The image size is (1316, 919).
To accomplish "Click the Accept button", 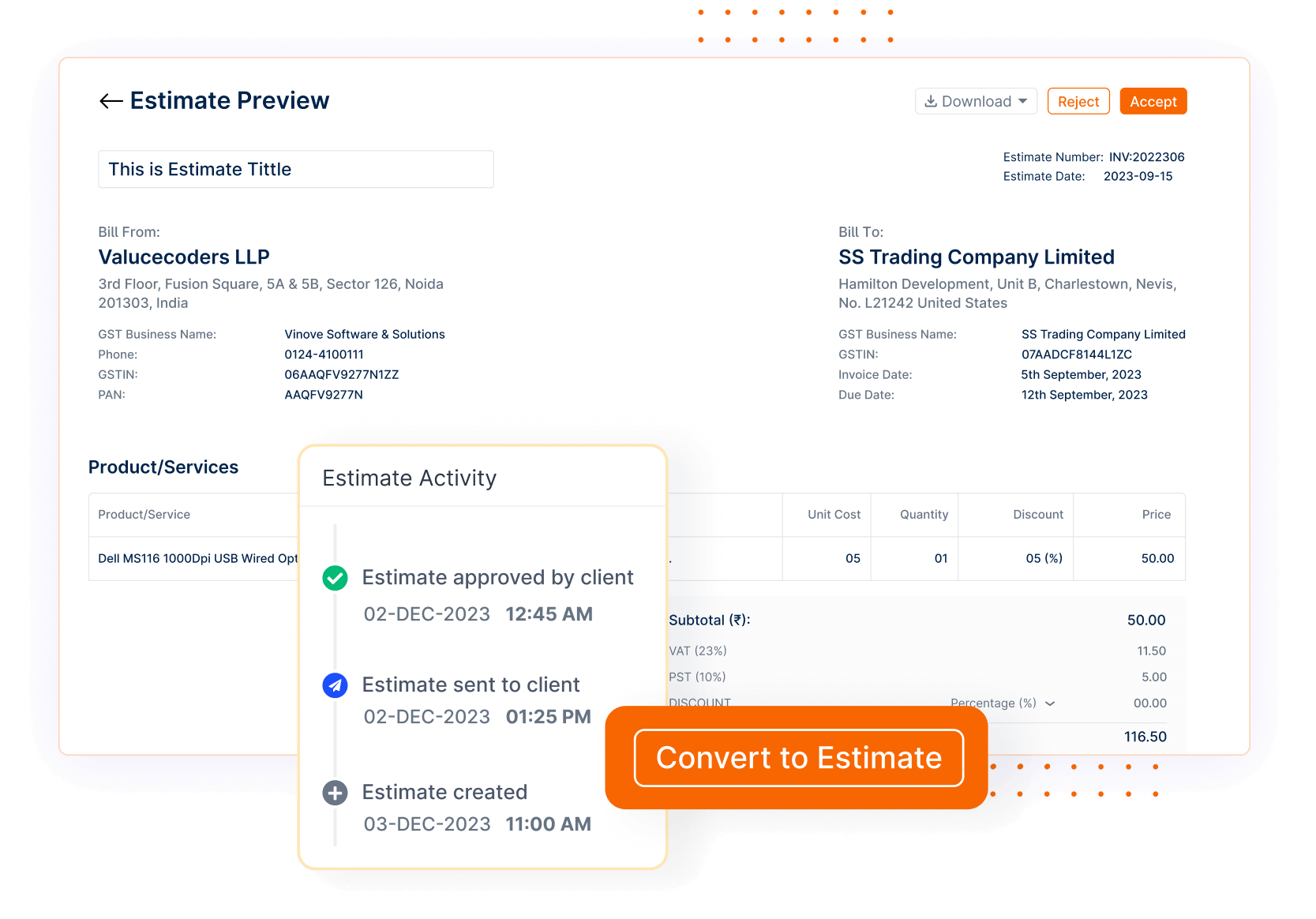I will pyautogui.click(x=1153, y=101).
